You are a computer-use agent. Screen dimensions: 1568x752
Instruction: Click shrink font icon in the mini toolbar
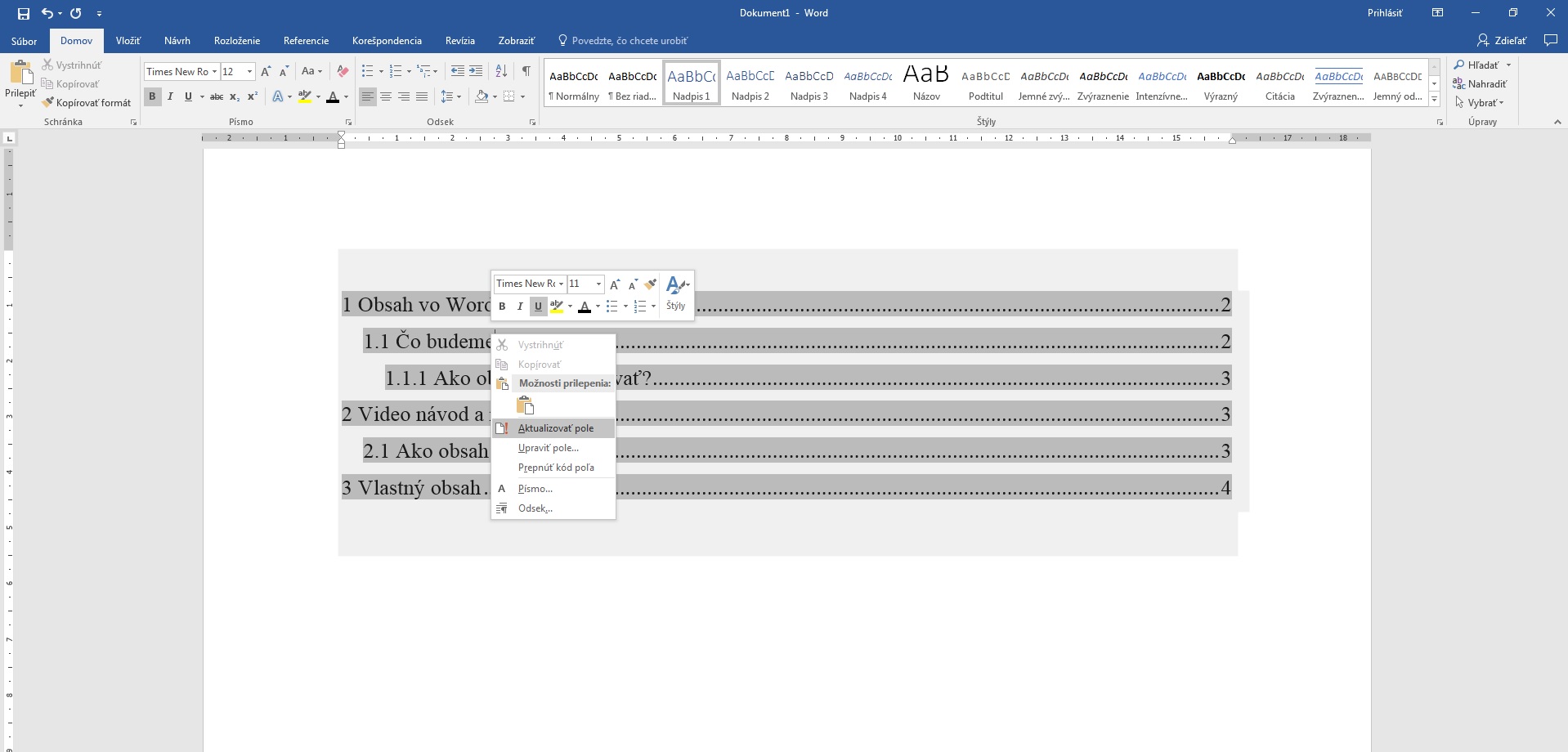pos(633,284)
